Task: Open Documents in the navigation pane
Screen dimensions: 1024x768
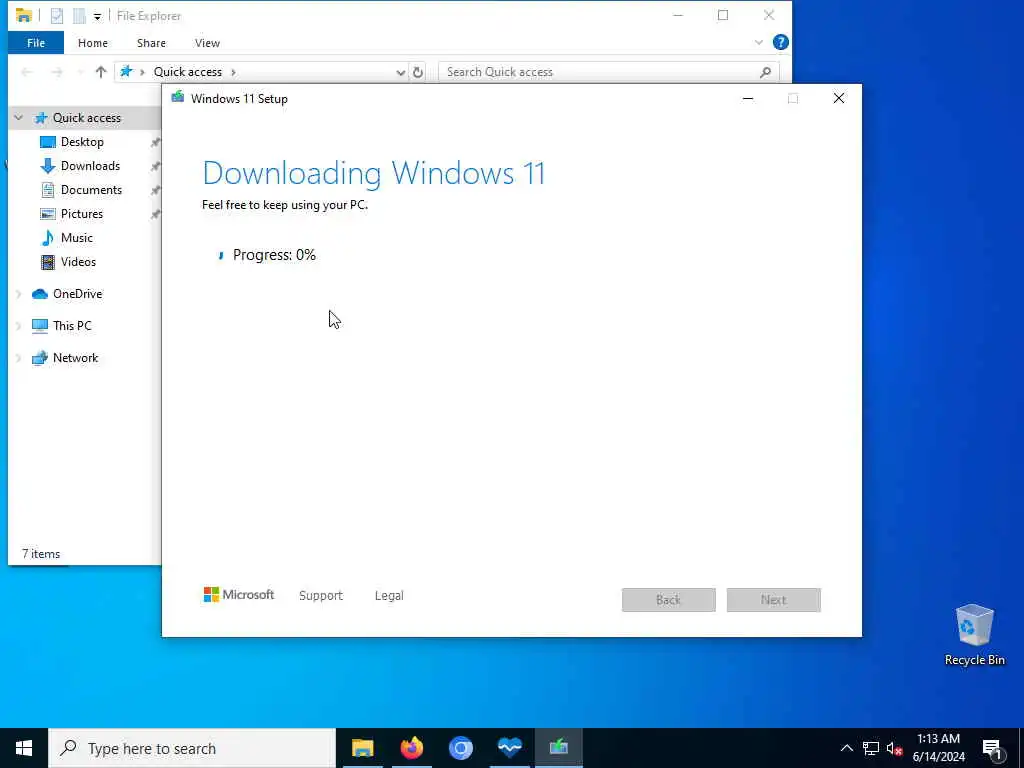Action: click(x=91, y=190)
